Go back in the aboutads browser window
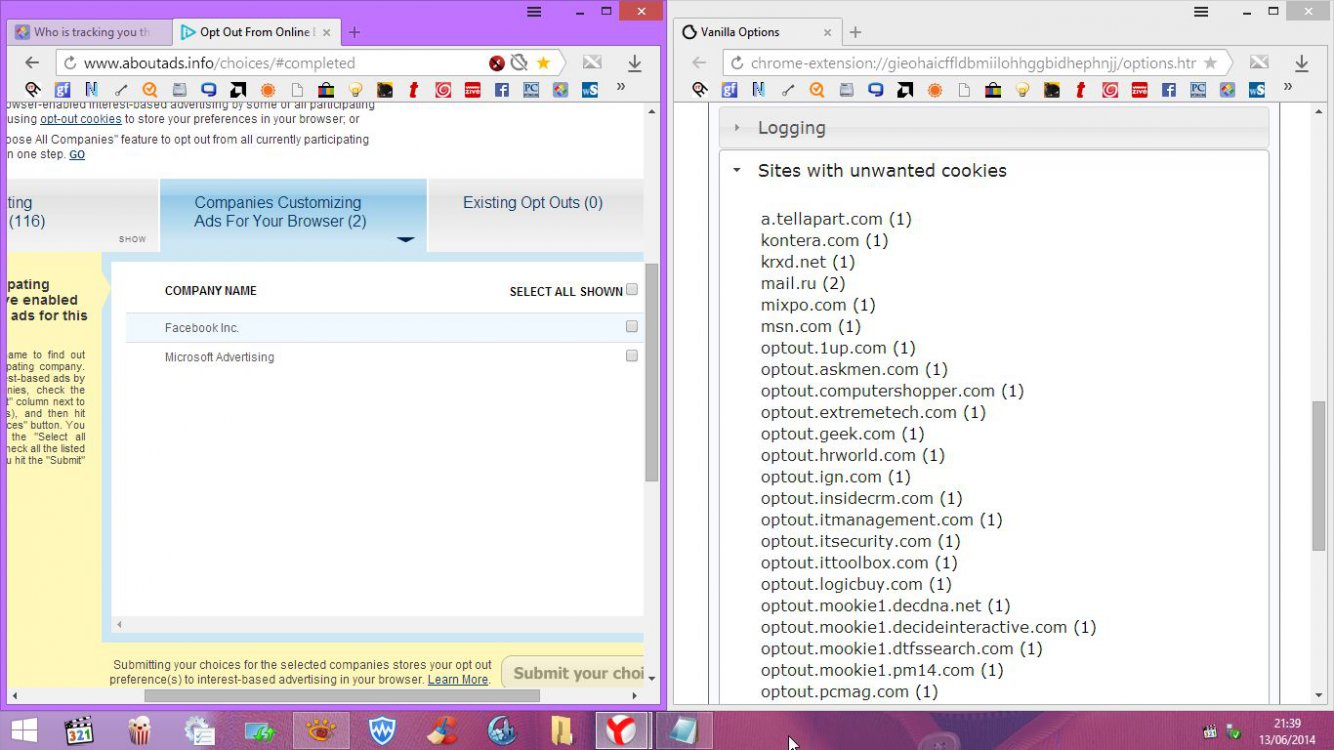Image resolution: width=1334 pixels, height=750 pixels. [x=32, y=63]
